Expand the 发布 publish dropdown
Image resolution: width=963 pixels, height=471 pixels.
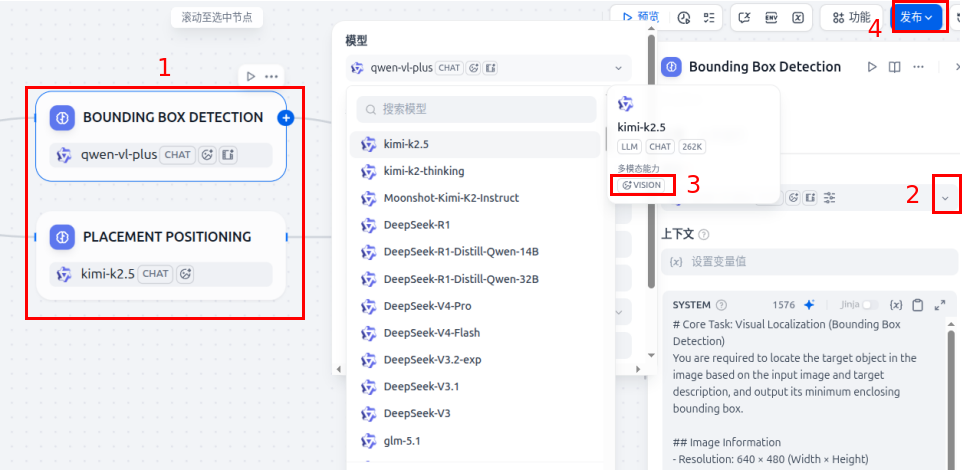916,18
